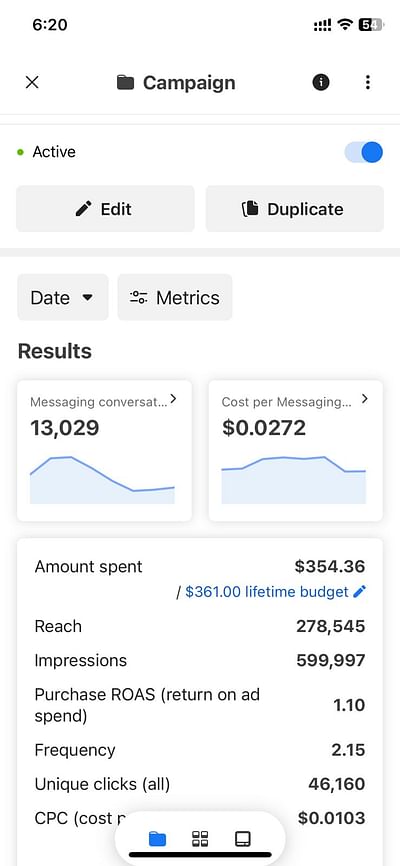Select the Impressions row label
The height and width of the screenshot is (866, 400).
(x=81, y=661)
